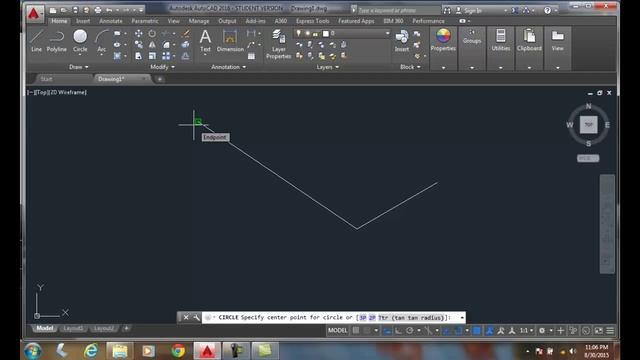Viewport: 640px width, 360px height.
Task: Toggle polar tracking on status bar
Action: click(x=409, y=331)
